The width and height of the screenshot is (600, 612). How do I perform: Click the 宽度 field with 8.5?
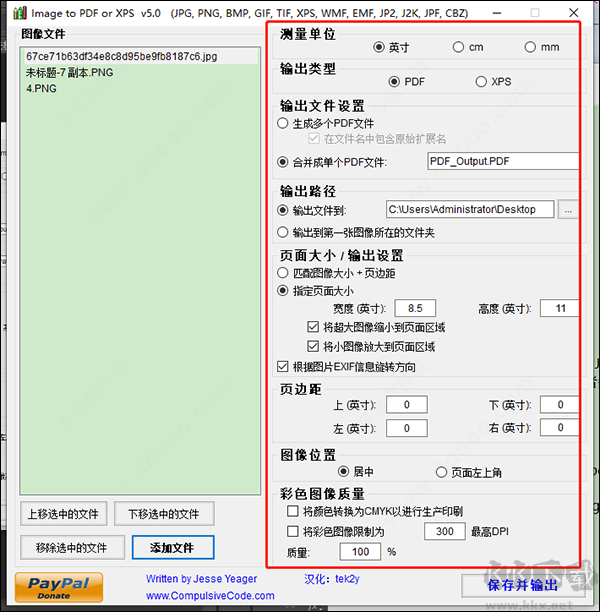coord(415,308)
